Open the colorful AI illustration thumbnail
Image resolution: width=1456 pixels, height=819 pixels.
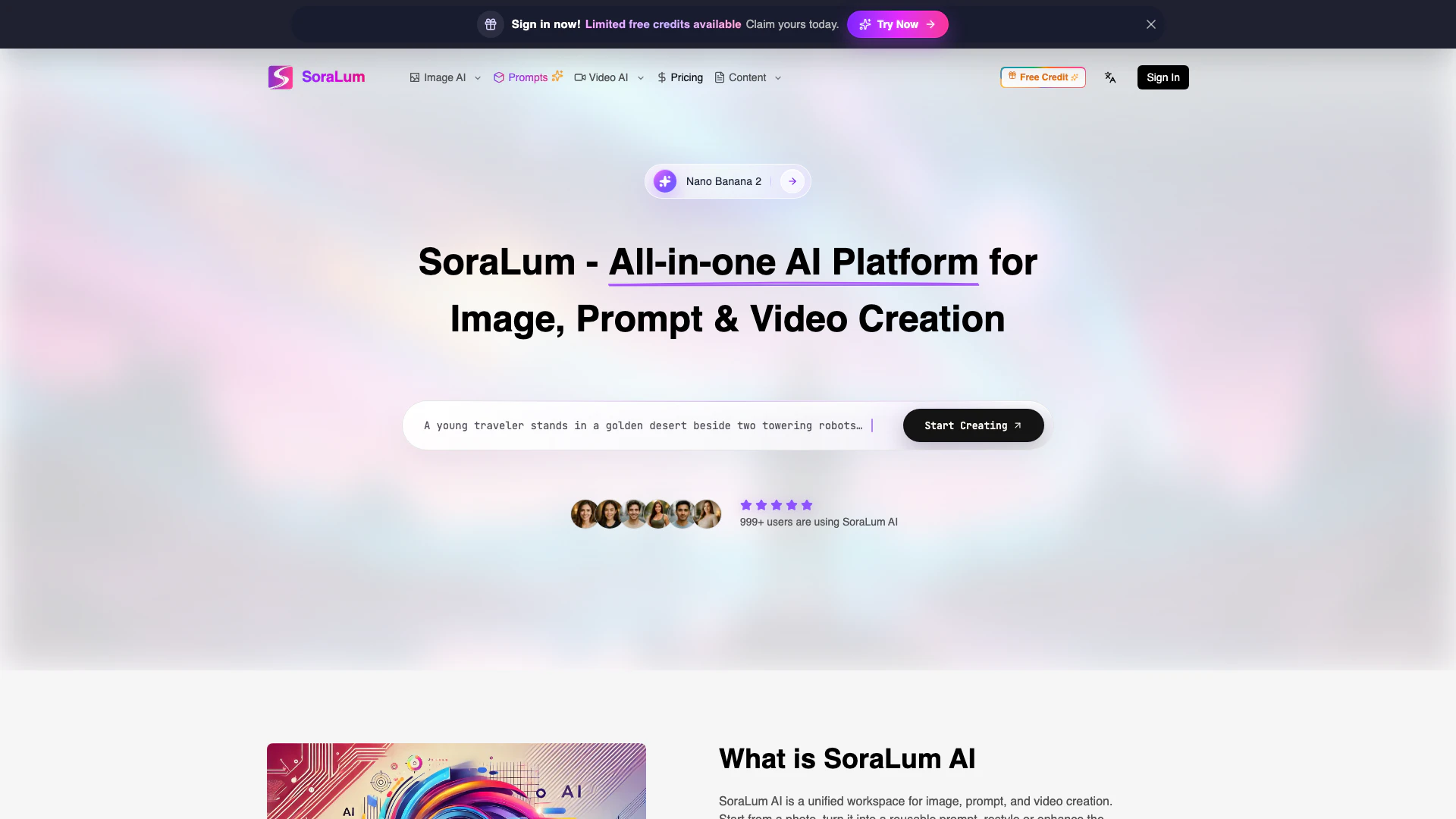[x=457, y=781]
